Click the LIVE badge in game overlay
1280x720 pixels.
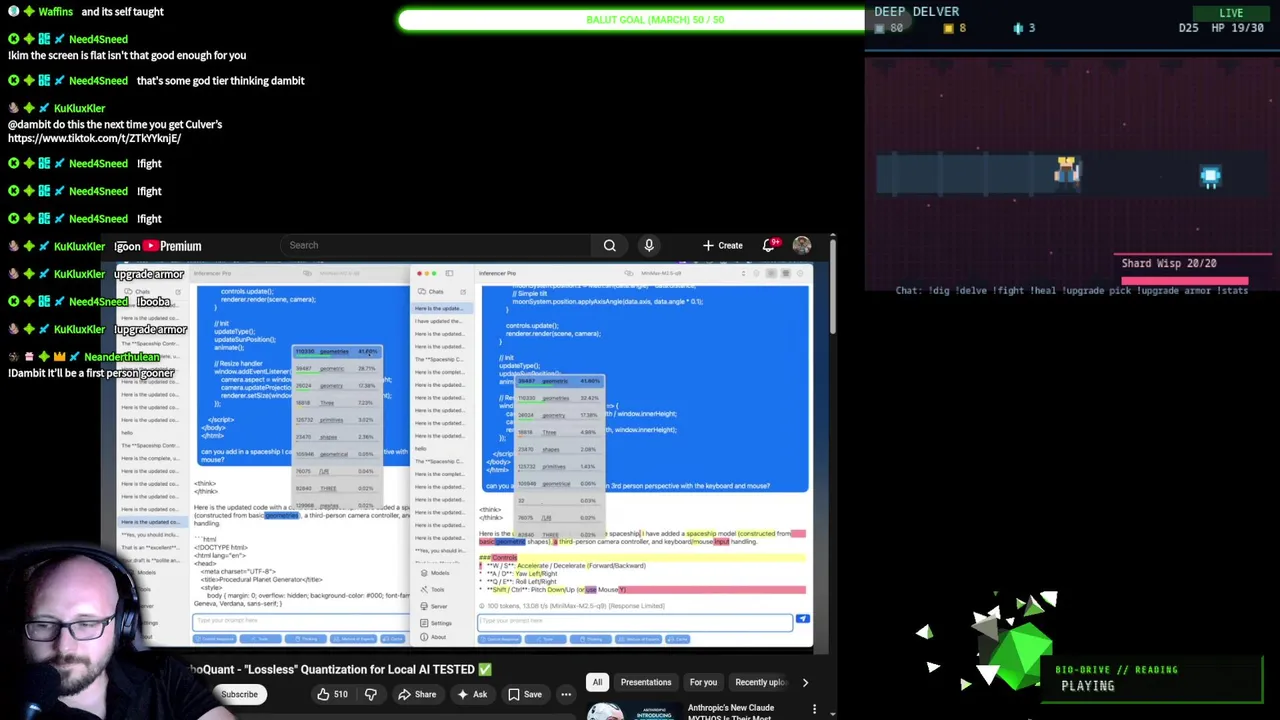point(1231,13)
